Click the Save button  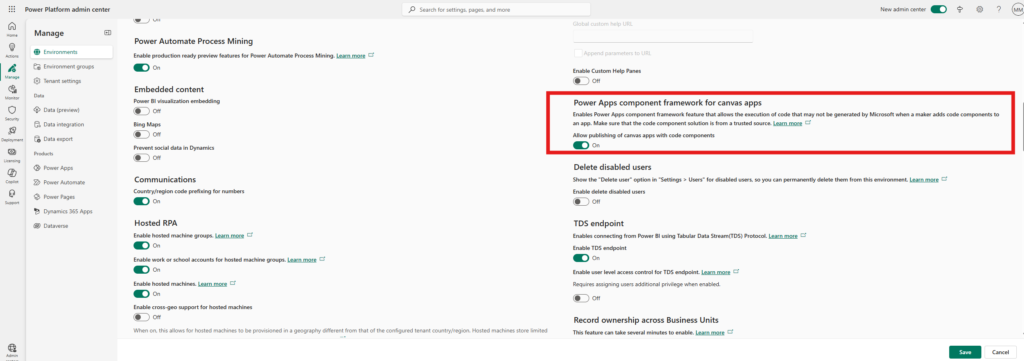(x=965, y=352)
